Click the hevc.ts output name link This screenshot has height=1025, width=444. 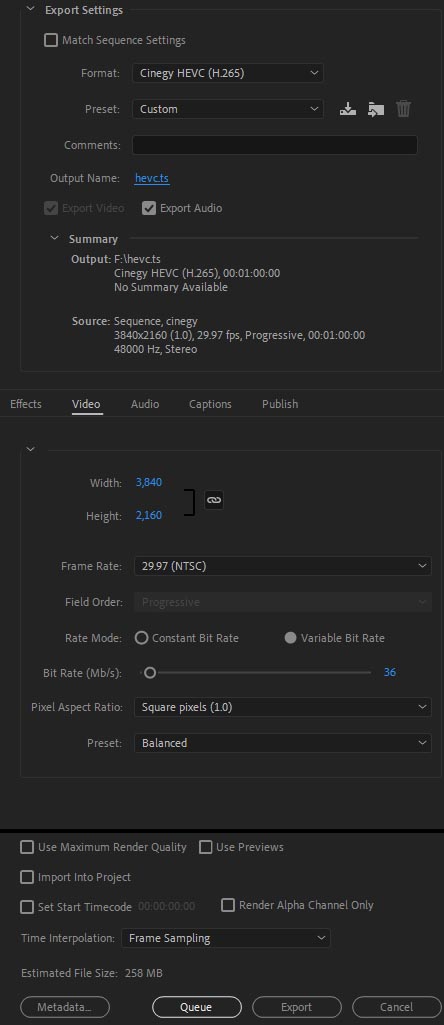(152, 178)
